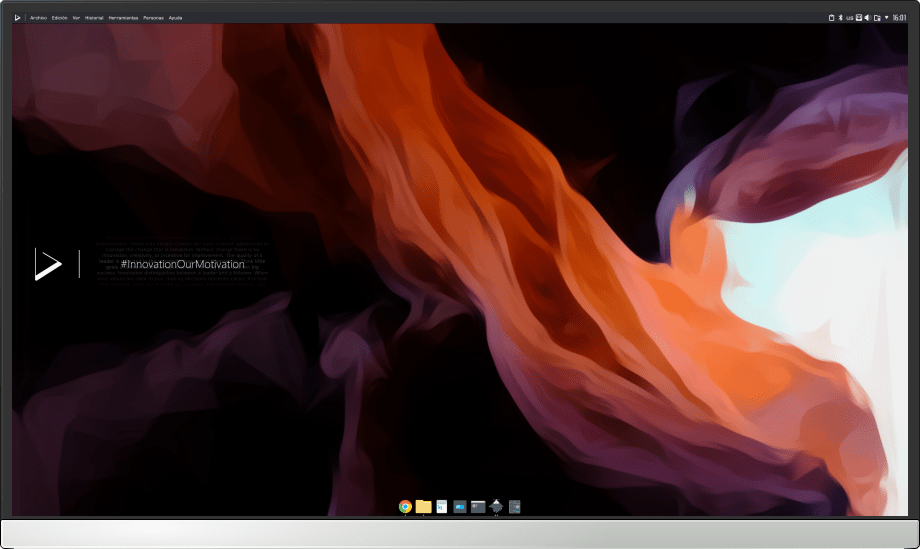Open the Archivo menu

[x=38, y=18]
